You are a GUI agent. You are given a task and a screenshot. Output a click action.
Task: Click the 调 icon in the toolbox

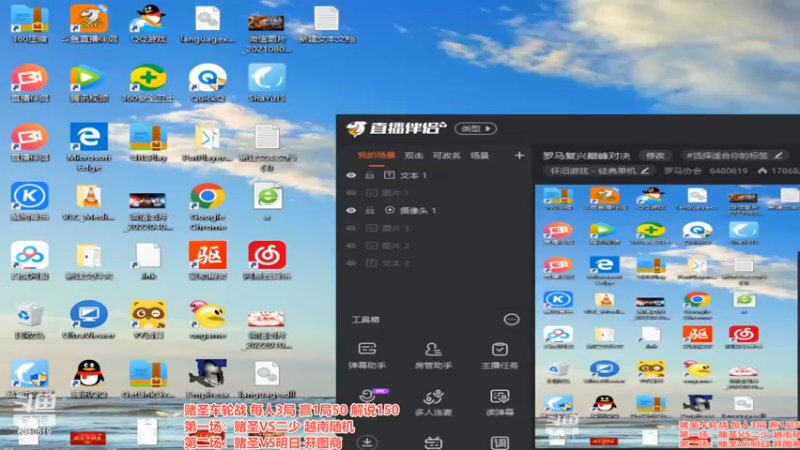(499, 442)
